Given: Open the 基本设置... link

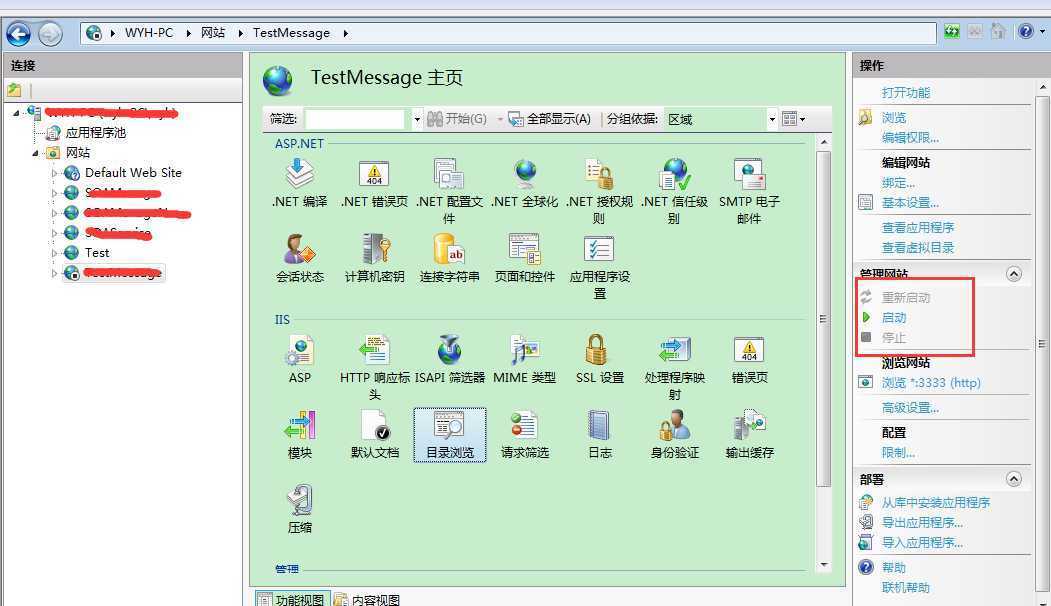Looking at the screenshot, I should click(x=910, y=202).
